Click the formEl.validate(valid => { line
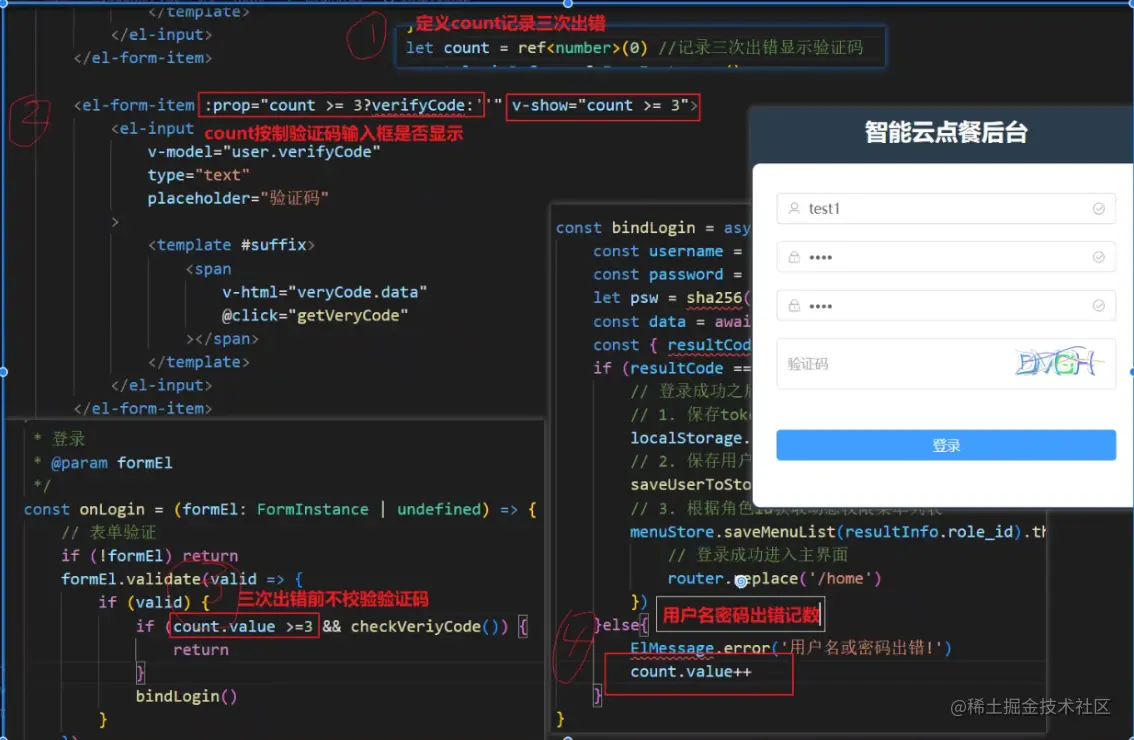Viewport: 1134px width, 740px height. 182,579
